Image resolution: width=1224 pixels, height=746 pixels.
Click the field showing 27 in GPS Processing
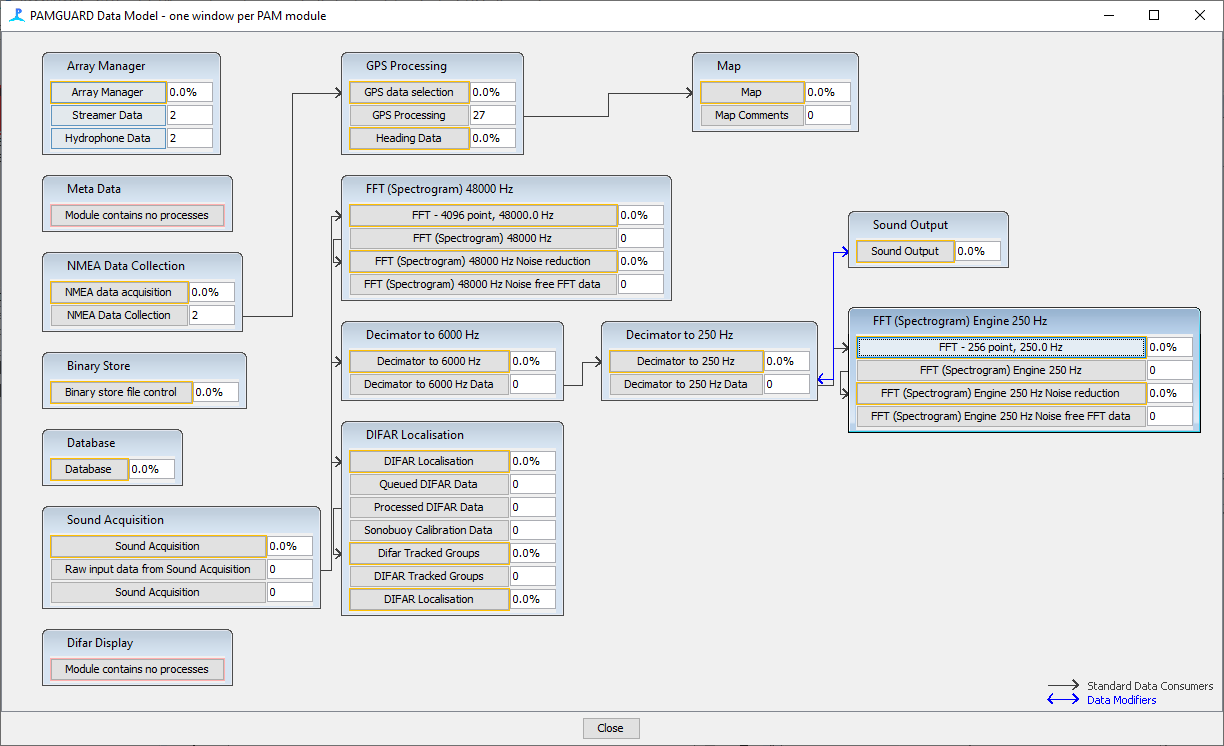pyautogui.click(x=493, y=115)
